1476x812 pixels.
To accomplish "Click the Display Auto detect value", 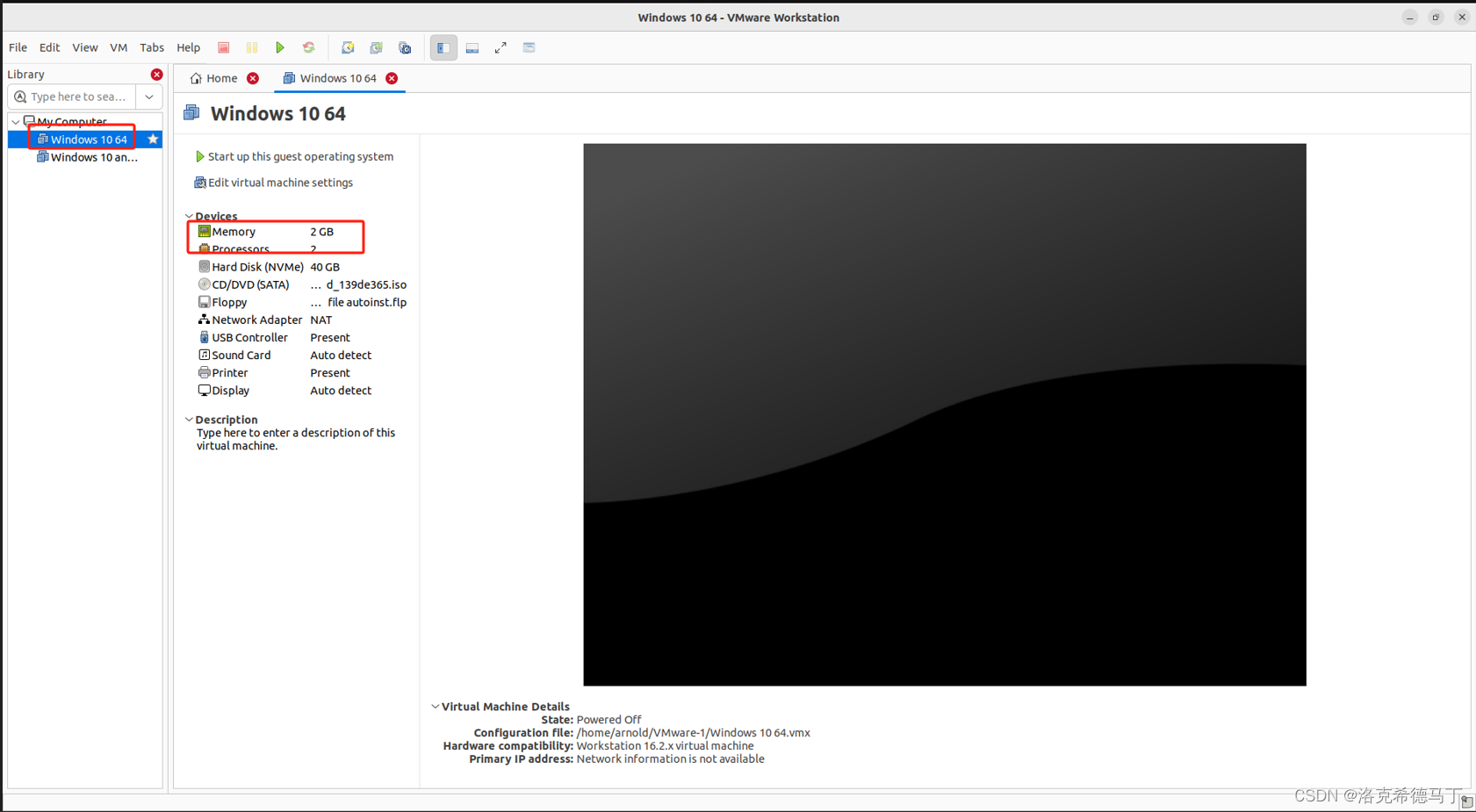I will coord(341,390).
